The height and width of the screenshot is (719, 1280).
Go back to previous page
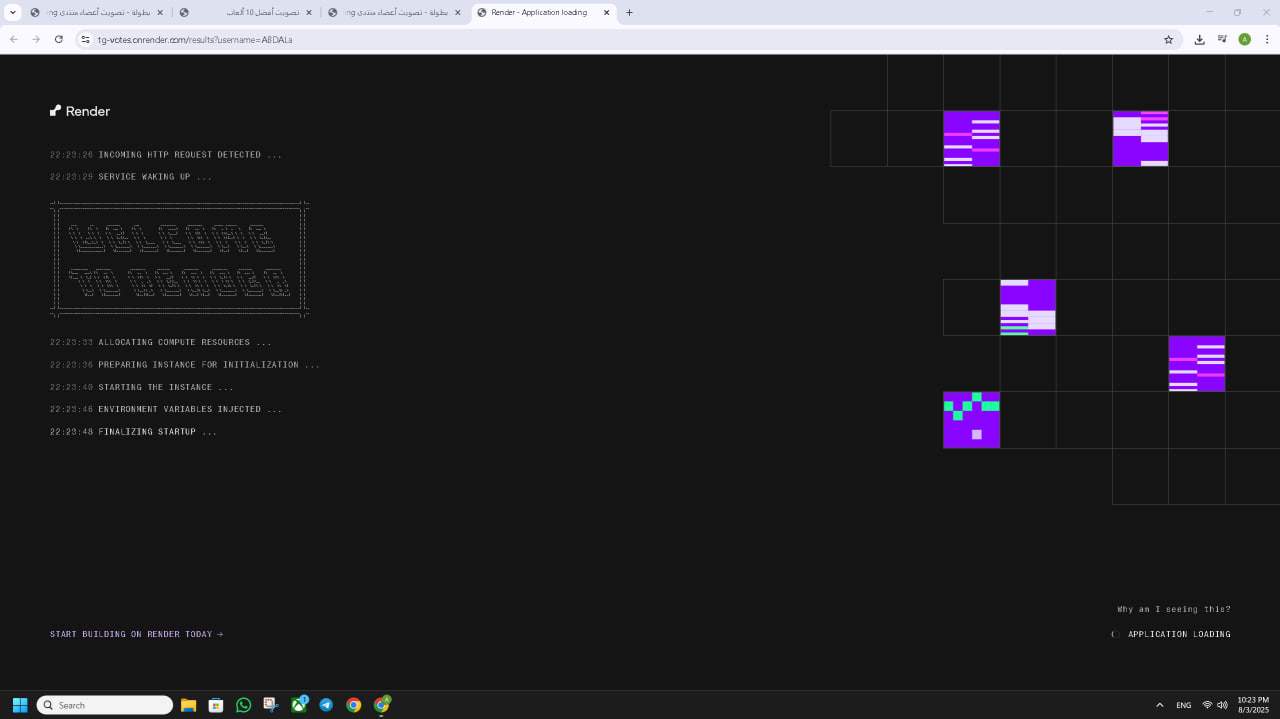(x=14, y=39)
